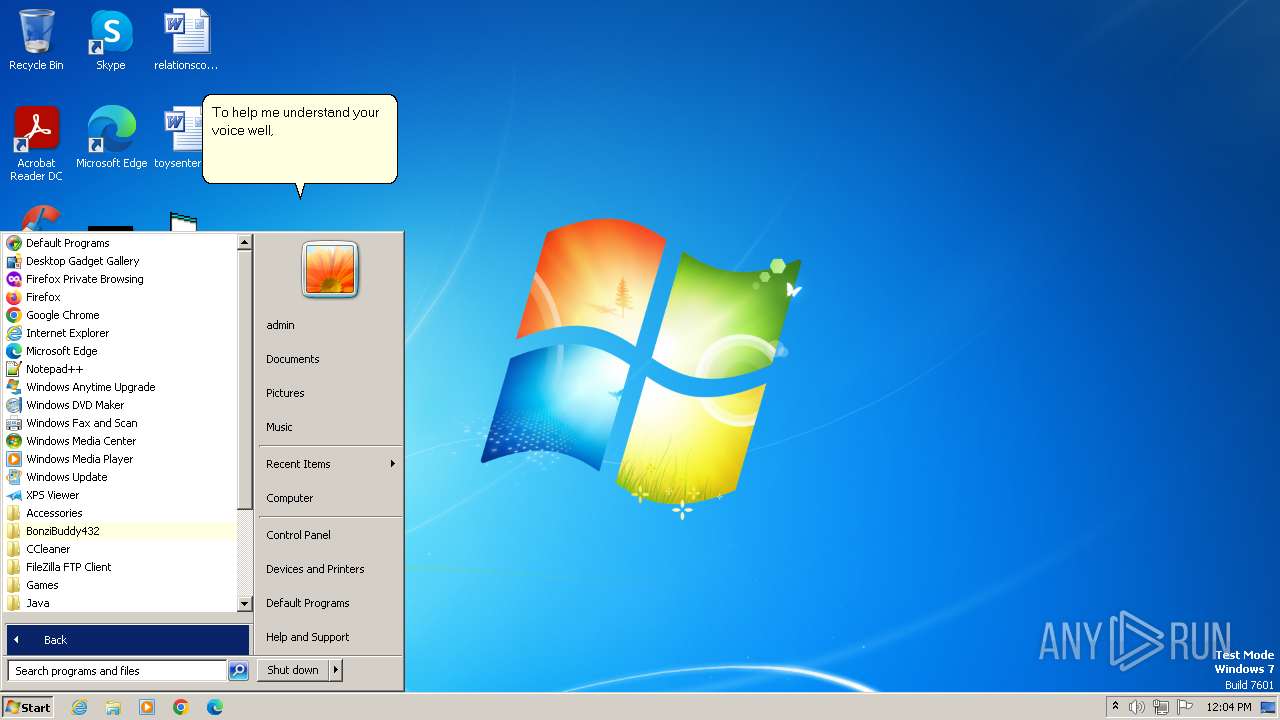Viewport: 1280px width, 720px height.
Task: Expand the Recent Items submenu
Action: pyautogui.click(x=330, y=464)
